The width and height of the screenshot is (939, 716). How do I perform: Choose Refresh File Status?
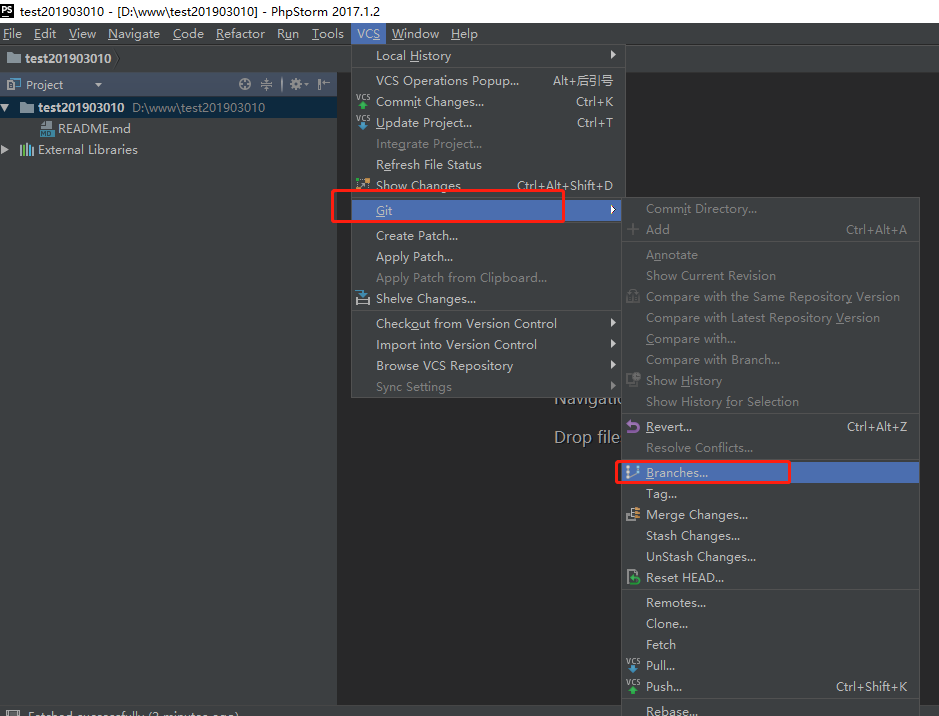(488, 165)
